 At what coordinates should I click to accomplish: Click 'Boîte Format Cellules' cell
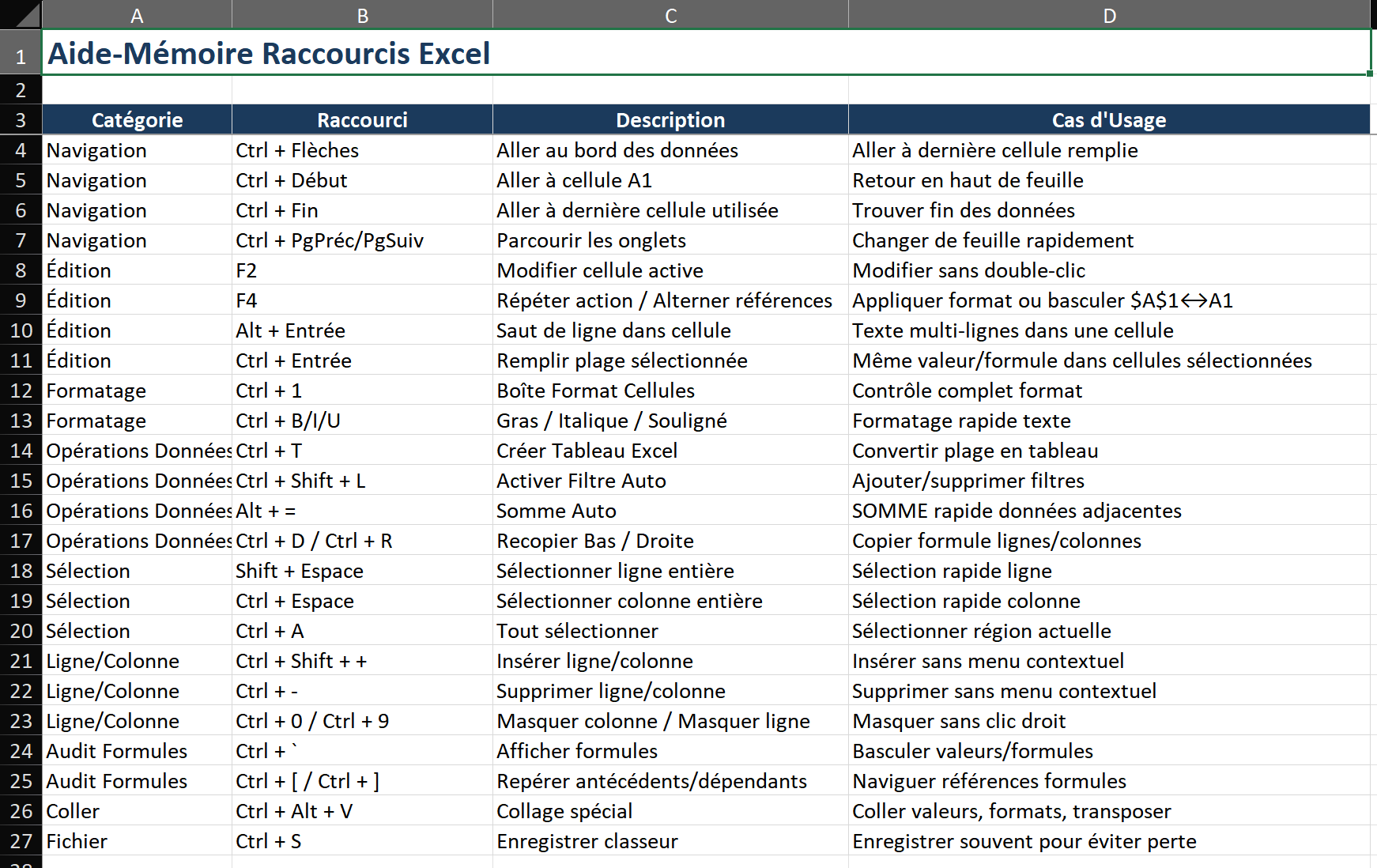point(670,391)
